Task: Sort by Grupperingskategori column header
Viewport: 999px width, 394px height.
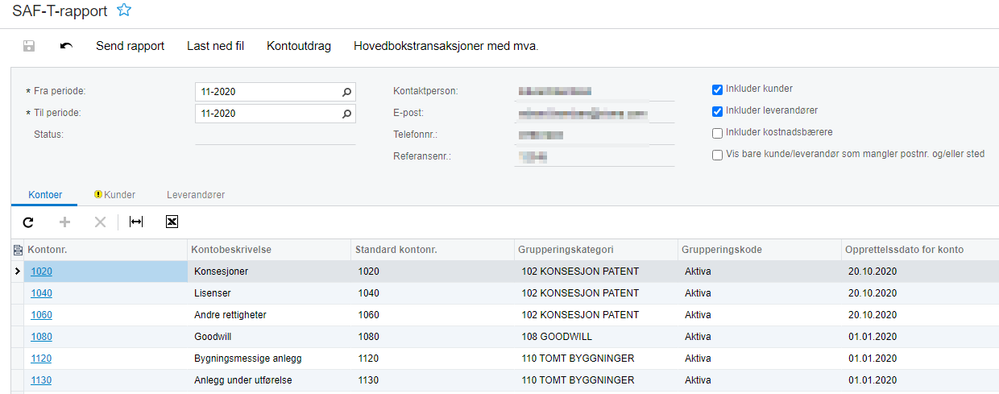Action: point(596,250)
